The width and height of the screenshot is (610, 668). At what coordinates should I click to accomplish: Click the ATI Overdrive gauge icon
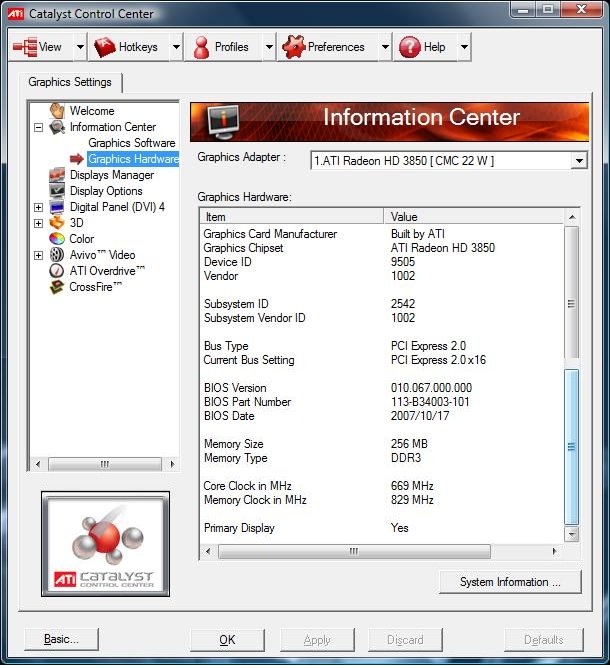[57, 271]
